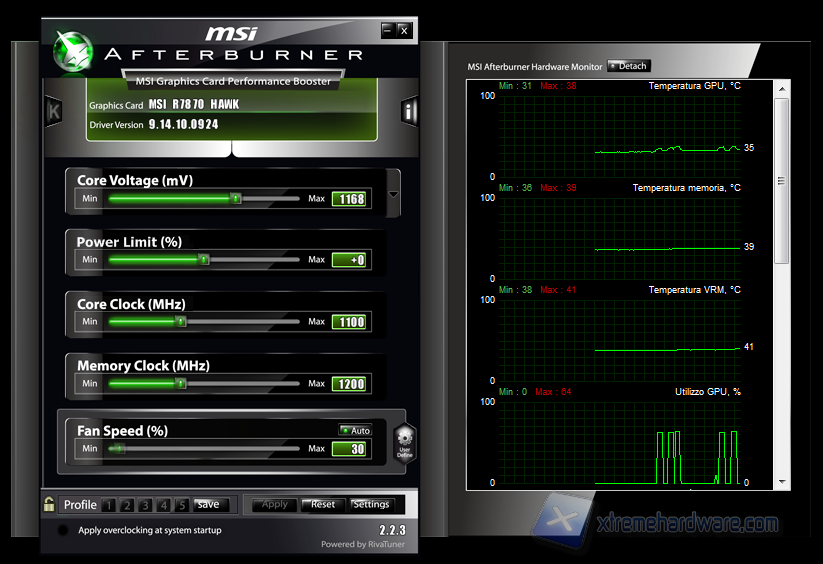Click the Power Limit value field
Image resolution: width=823 pixels, height=564 pixels.
click(x=350, y=260)
